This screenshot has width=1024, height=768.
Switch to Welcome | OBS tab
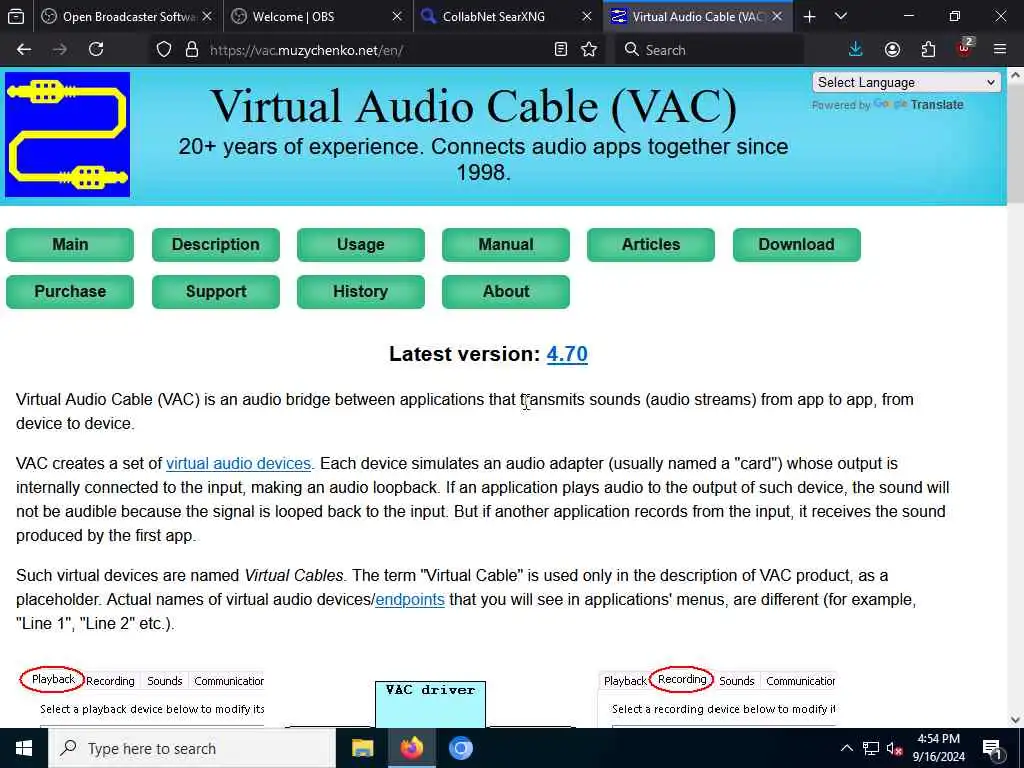318,17
